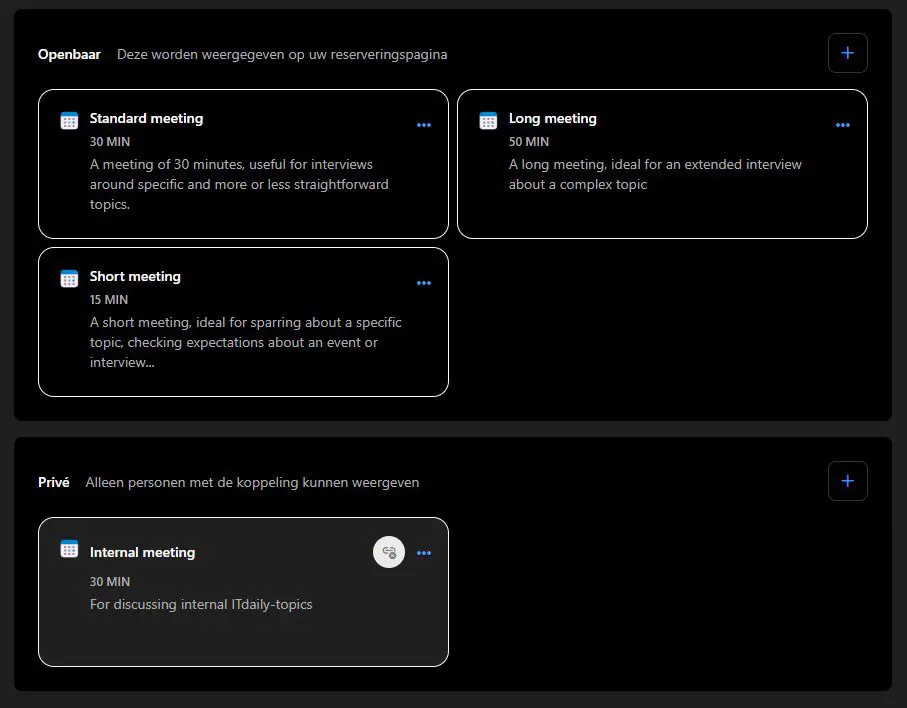The width and height of the screenshot is (907, 708).
Task: Select the Long meeting title
Action: point(552,118)
